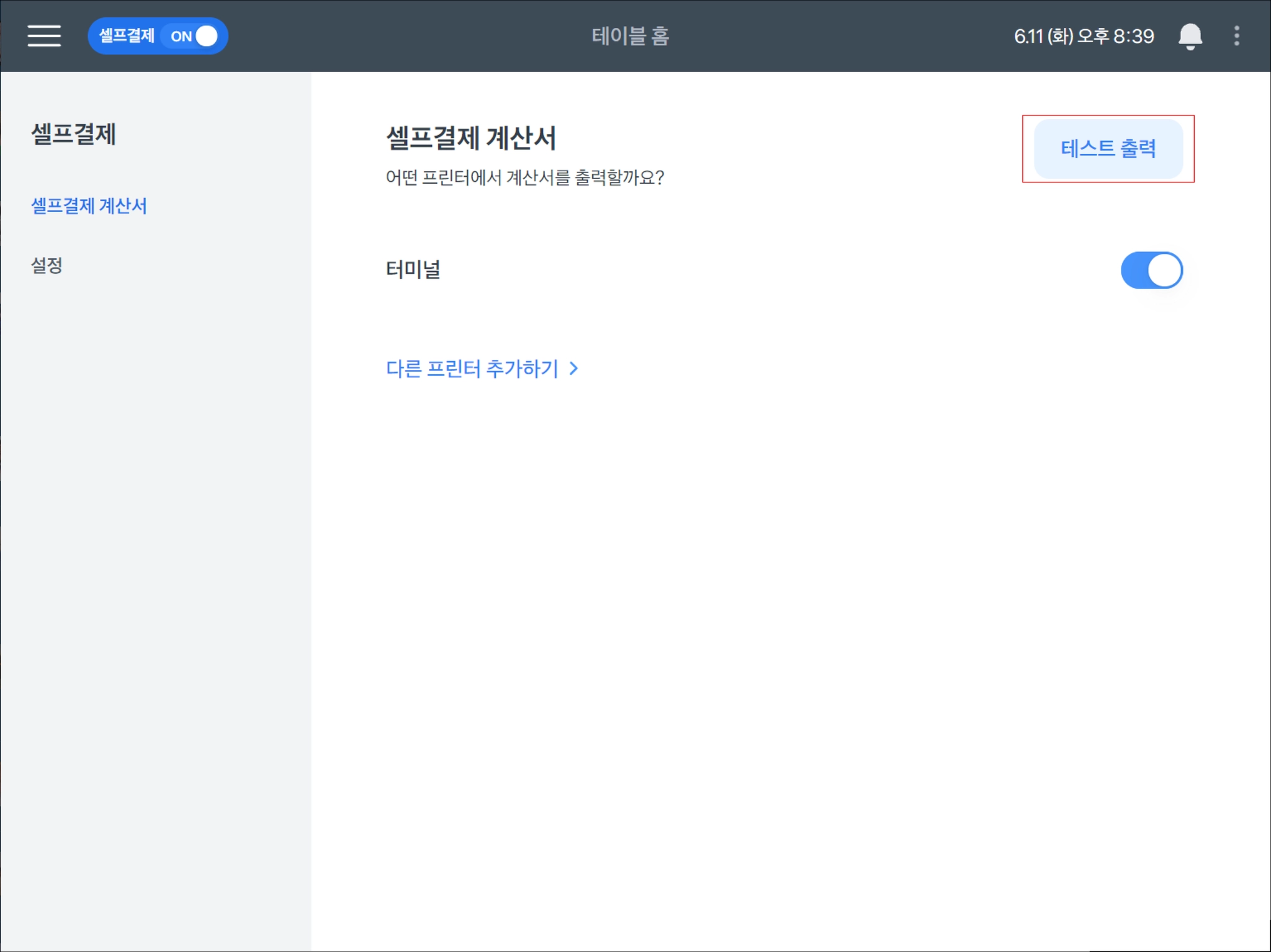Click the 셀프결제 계산서 page heading
This screenshot has width=1271, height=952.
(x=470, y=138)
